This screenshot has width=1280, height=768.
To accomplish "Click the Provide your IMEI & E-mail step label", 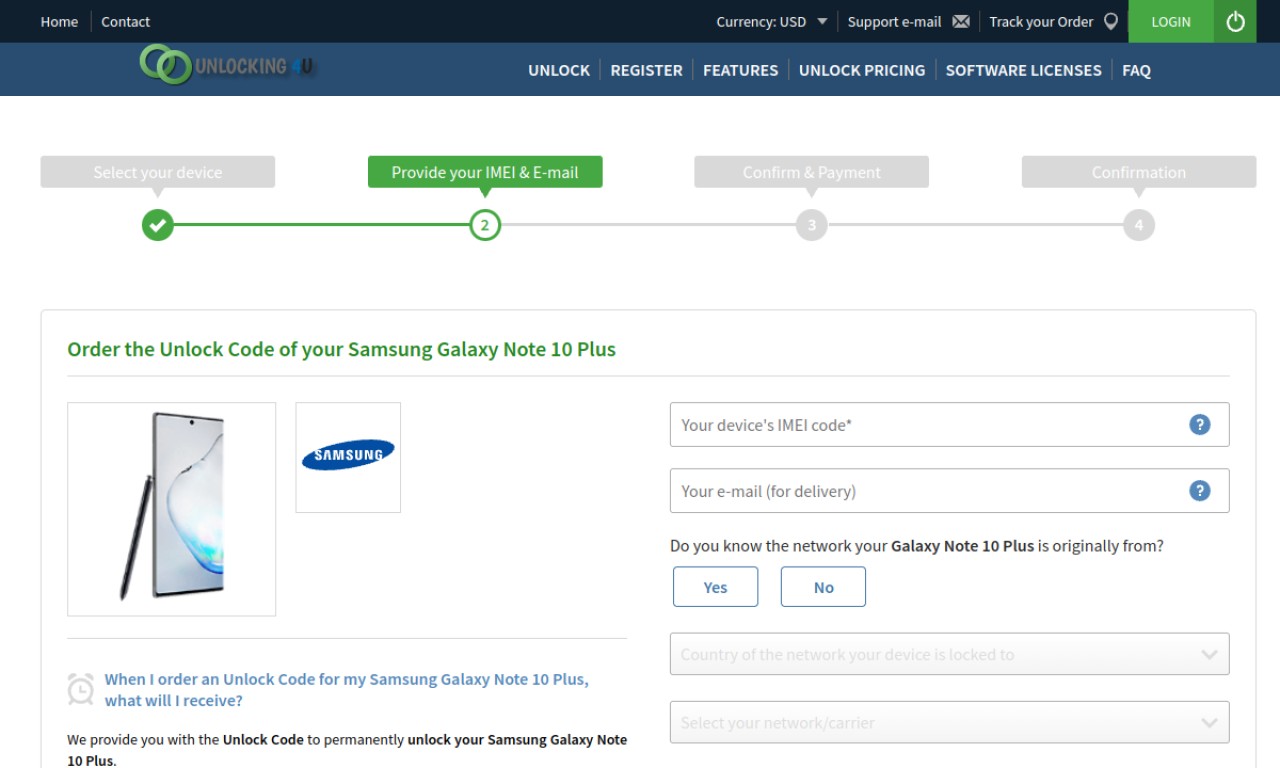I will click(x=485, y=172).
